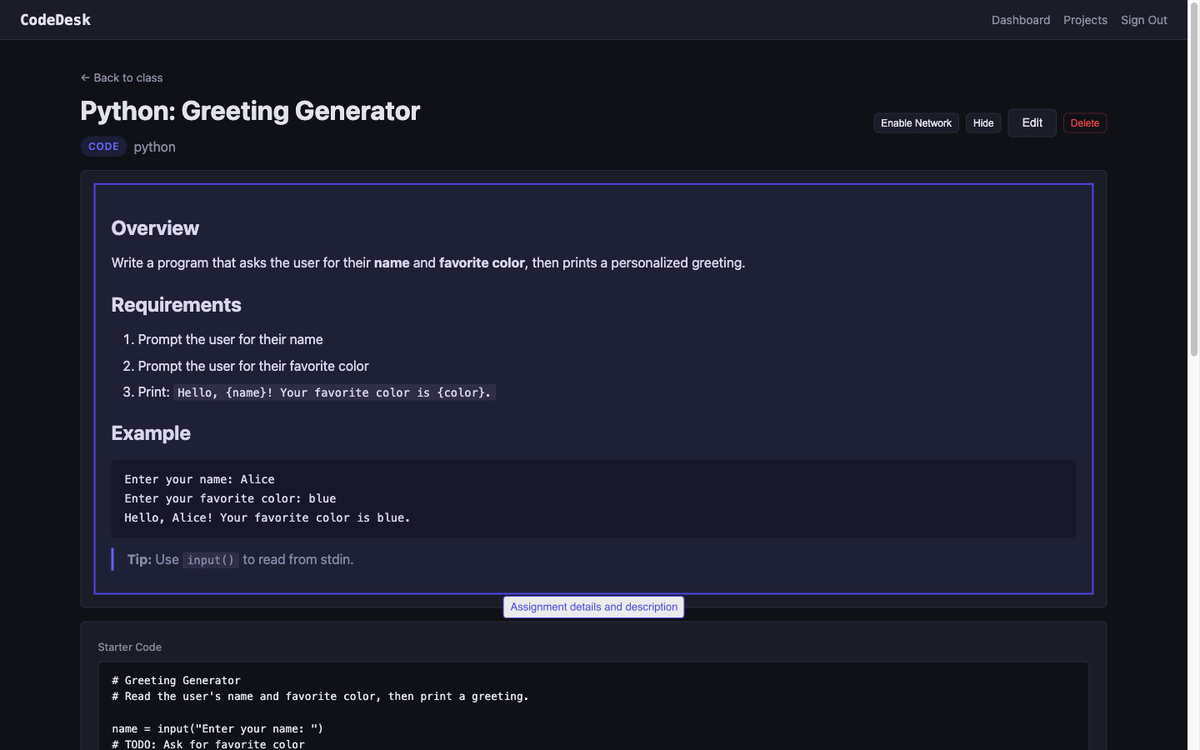Click the Python: Greeting Generator title

(x=250, y=111)
